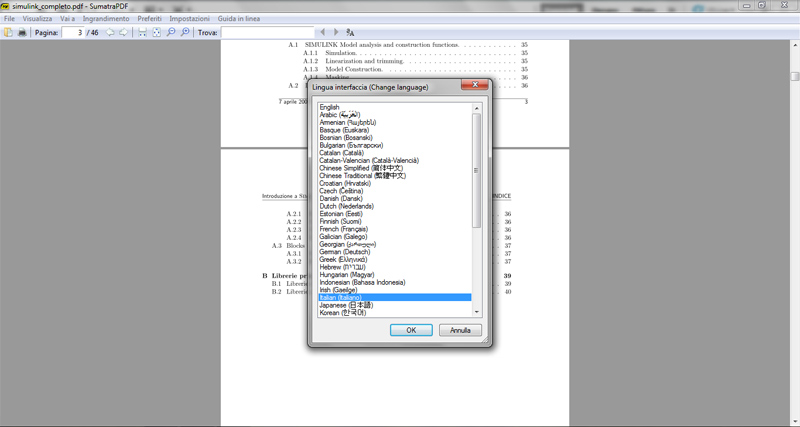
Task: Click the Print toolbar icon
Action: click(22, 32)
